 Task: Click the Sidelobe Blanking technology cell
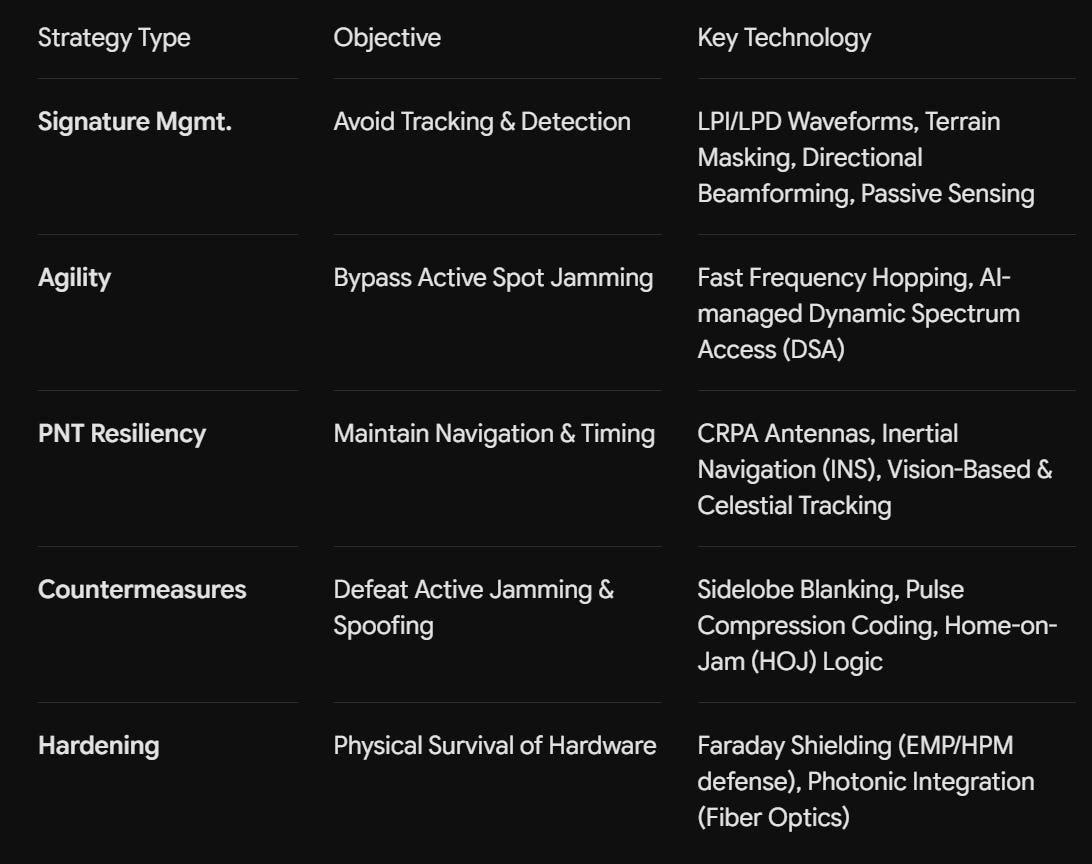tap(878, 626)
